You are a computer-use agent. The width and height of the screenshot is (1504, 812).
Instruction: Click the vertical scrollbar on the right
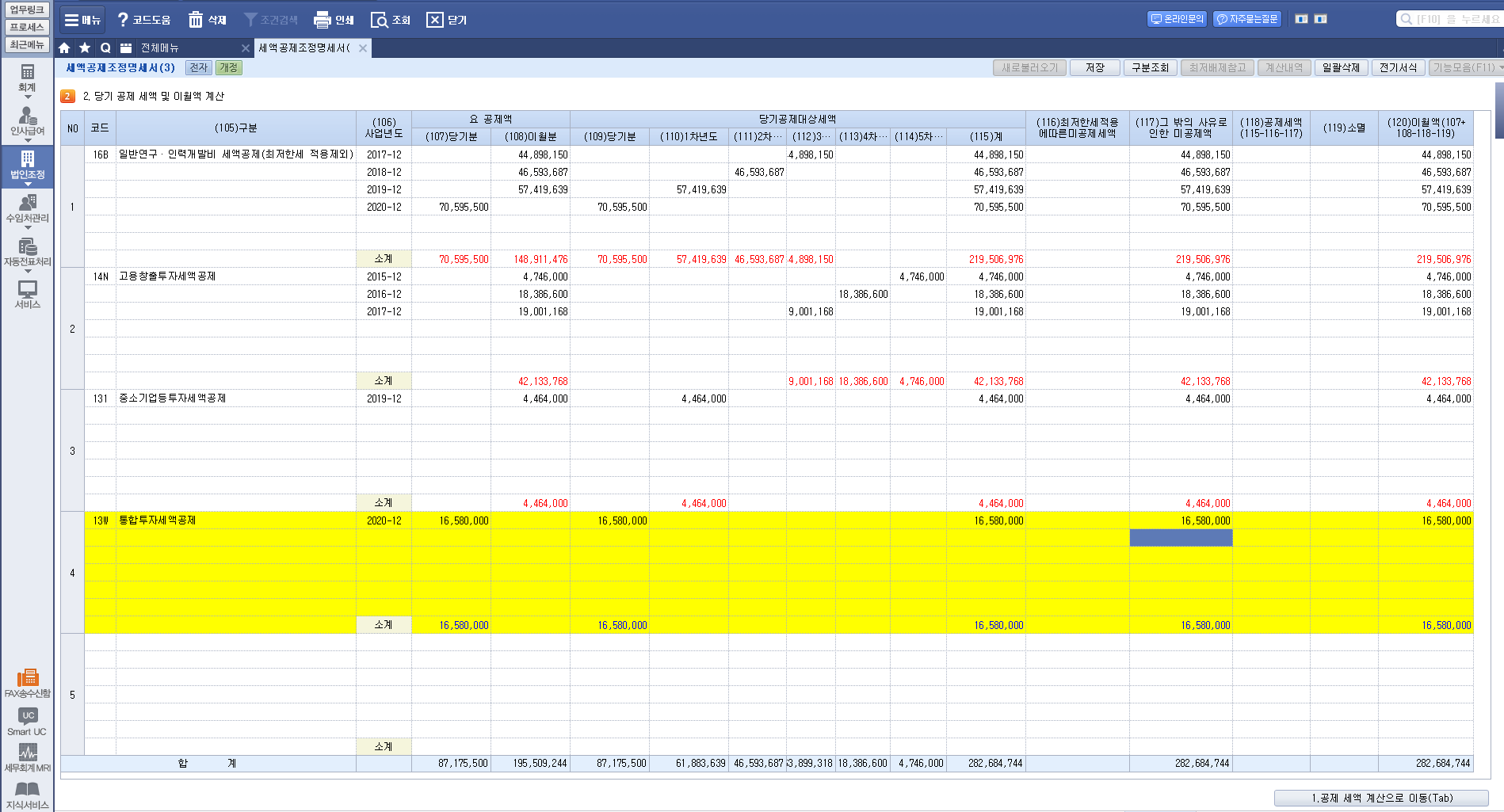pyautogui.click(x=1499, y=111)
